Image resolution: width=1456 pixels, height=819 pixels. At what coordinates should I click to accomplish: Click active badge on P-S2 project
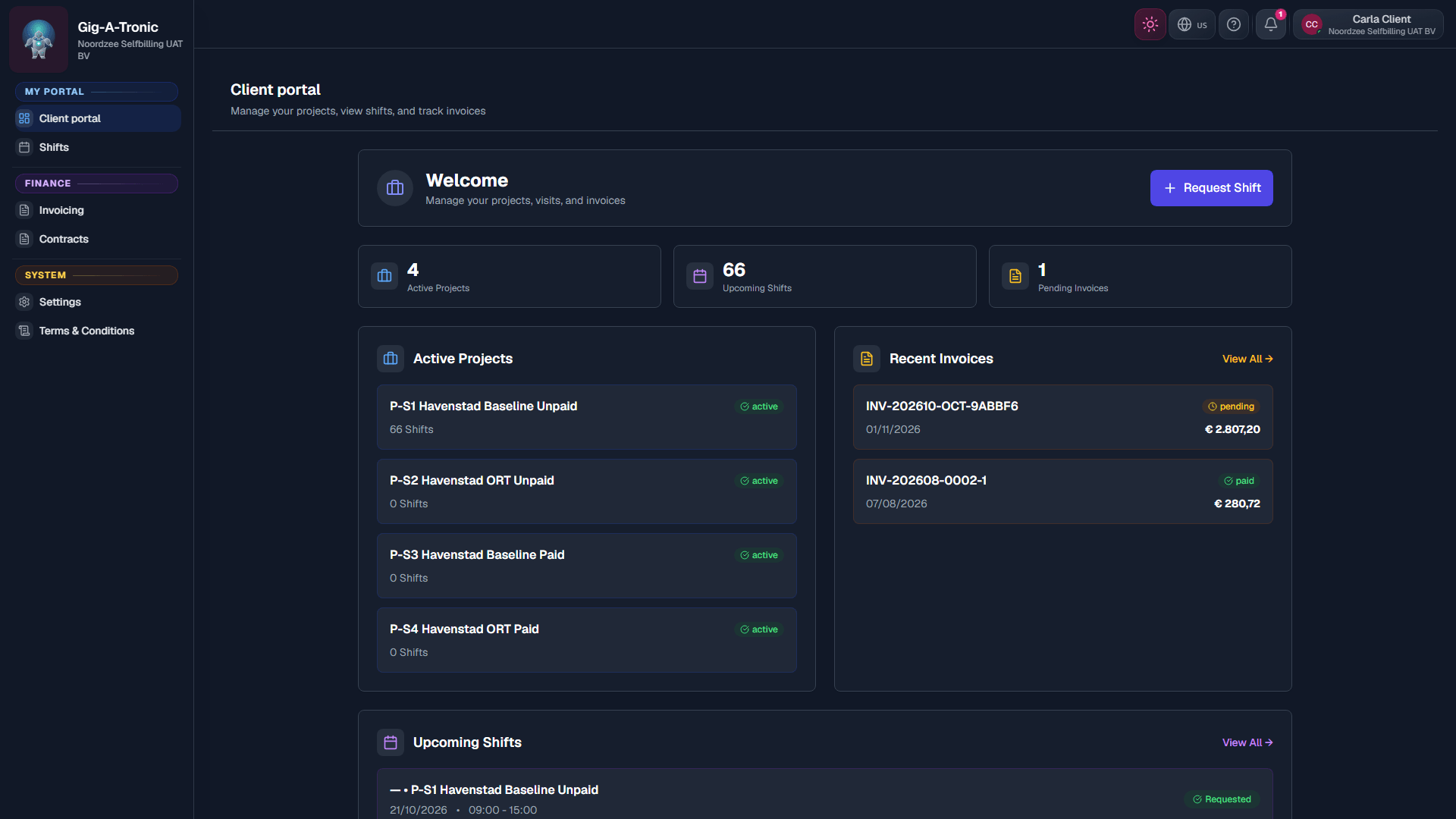759,481
